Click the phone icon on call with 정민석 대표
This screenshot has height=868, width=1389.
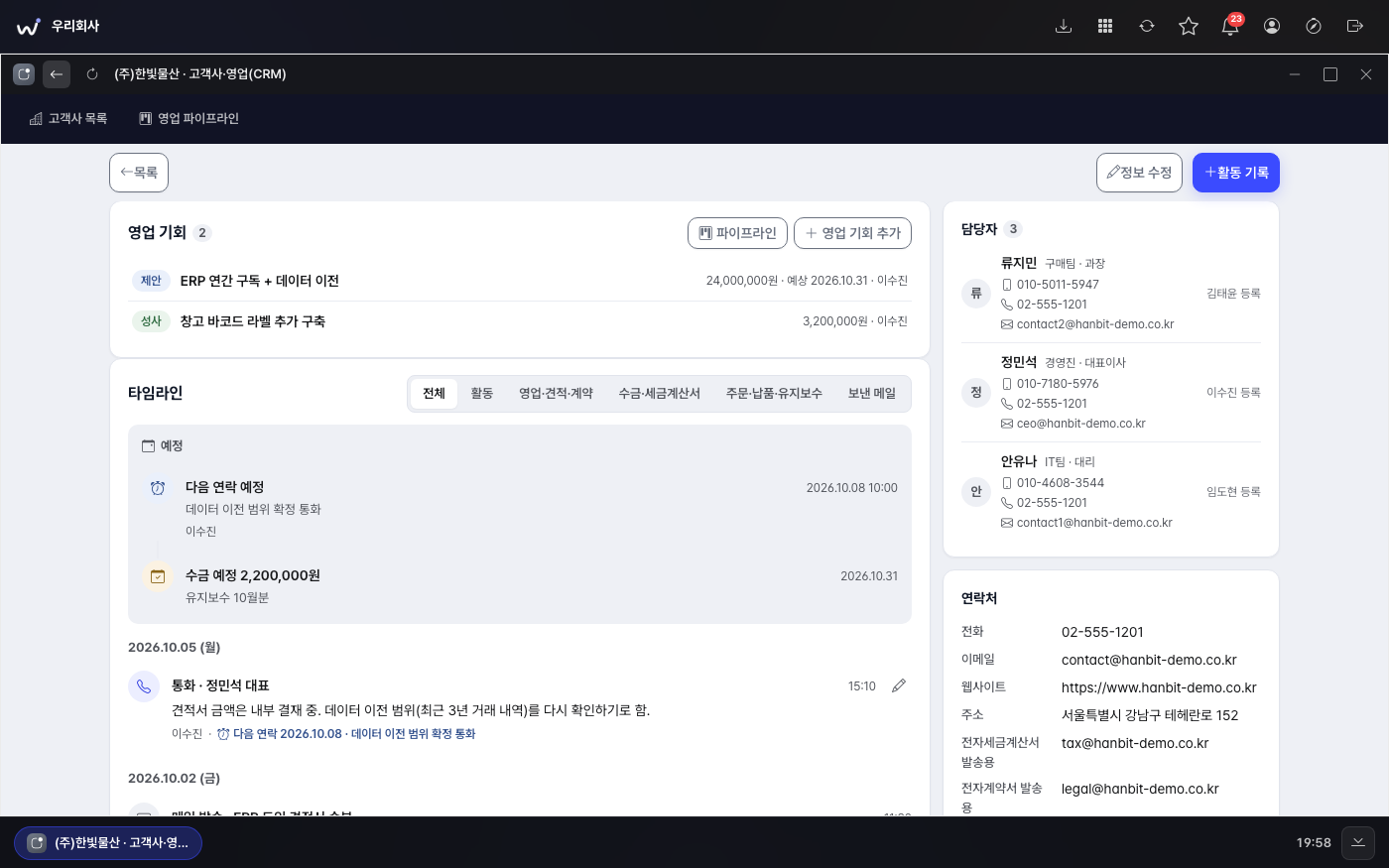(x=144, y=686)
